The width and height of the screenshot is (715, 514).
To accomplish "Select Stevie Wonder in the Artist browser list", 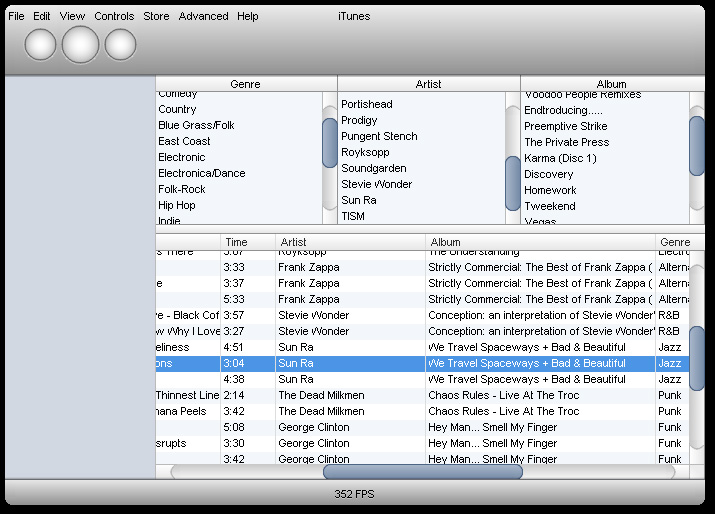I will coord(422,184).
